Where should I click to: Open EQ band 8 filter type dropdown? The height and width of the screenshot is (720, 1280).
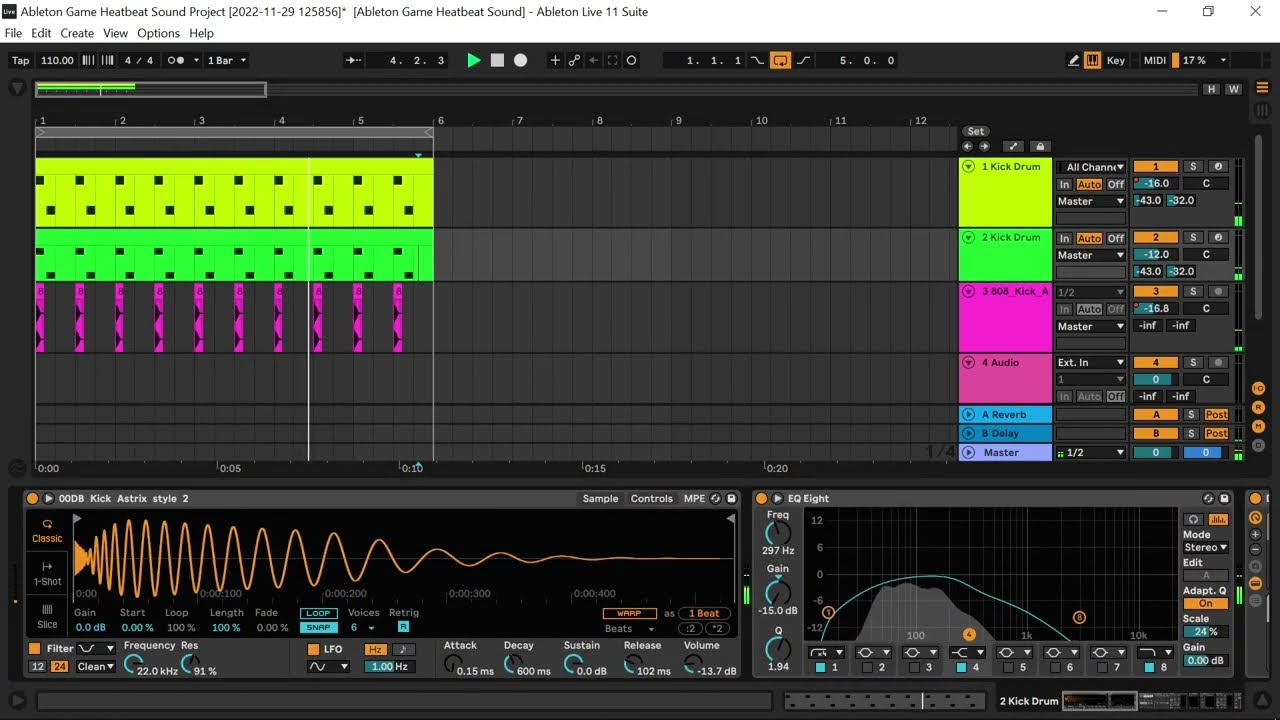[x=1155, y=652]
